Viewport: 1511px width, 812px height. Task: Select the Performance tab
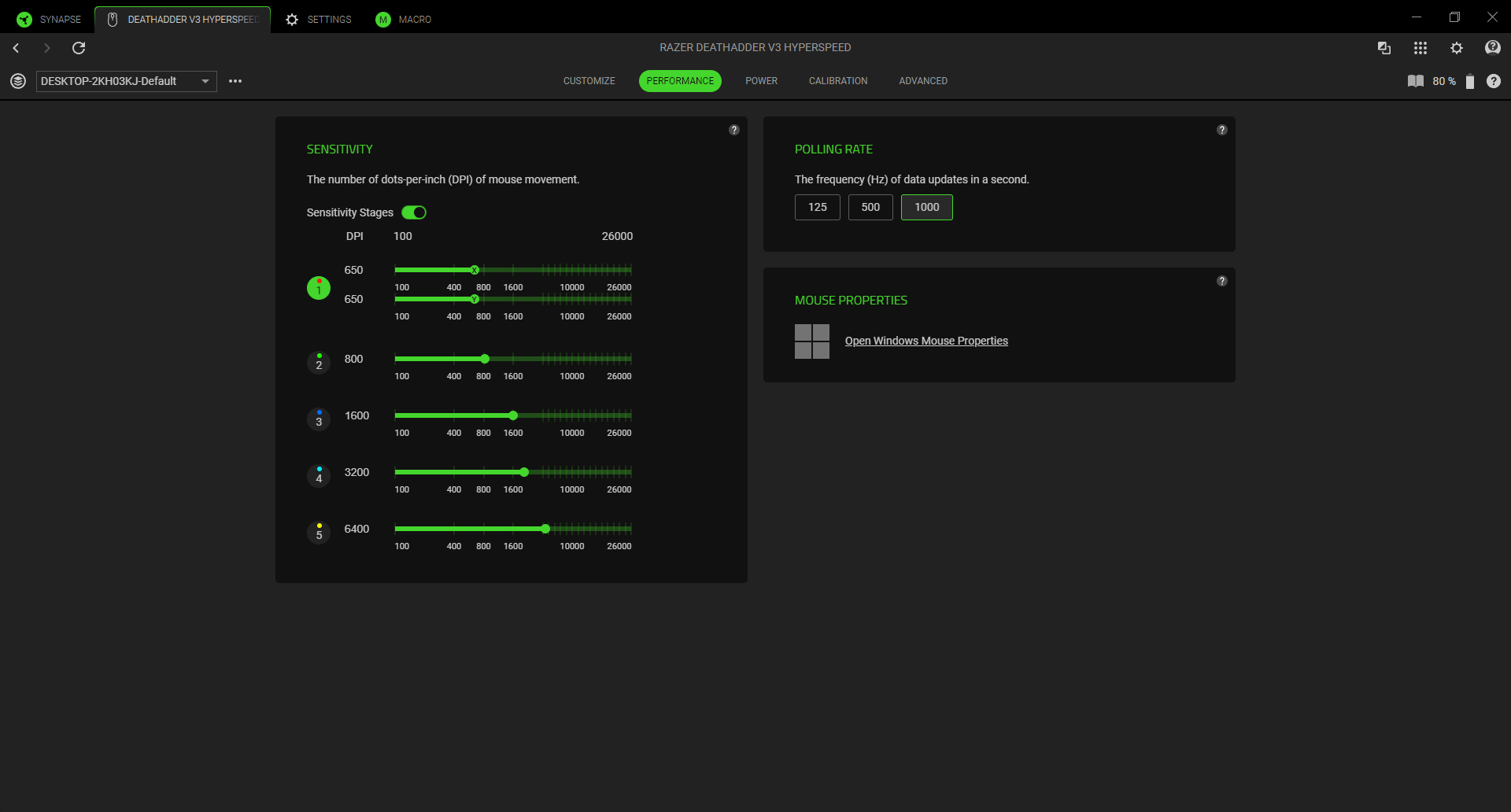(680, 81)
